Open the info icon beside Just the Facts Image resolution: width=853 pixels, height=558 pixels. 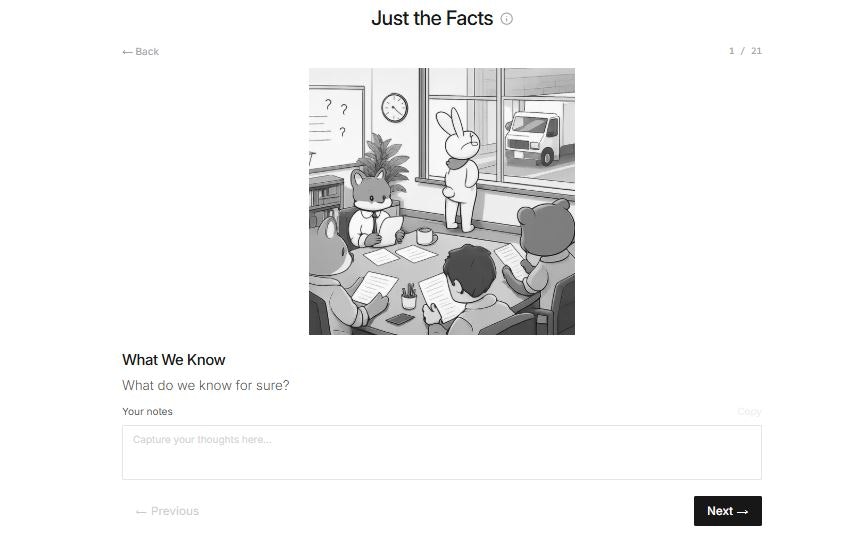point(506,19)
